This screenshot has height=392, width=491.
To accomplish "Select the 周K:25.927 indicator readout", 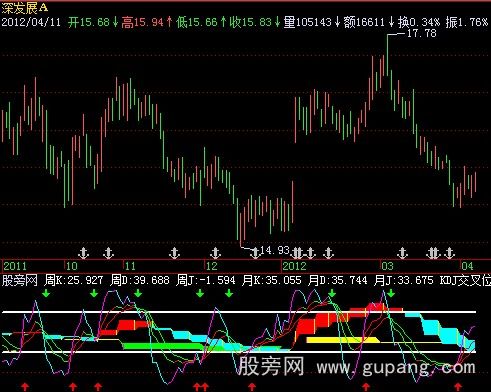I will [x=73, y=280].
